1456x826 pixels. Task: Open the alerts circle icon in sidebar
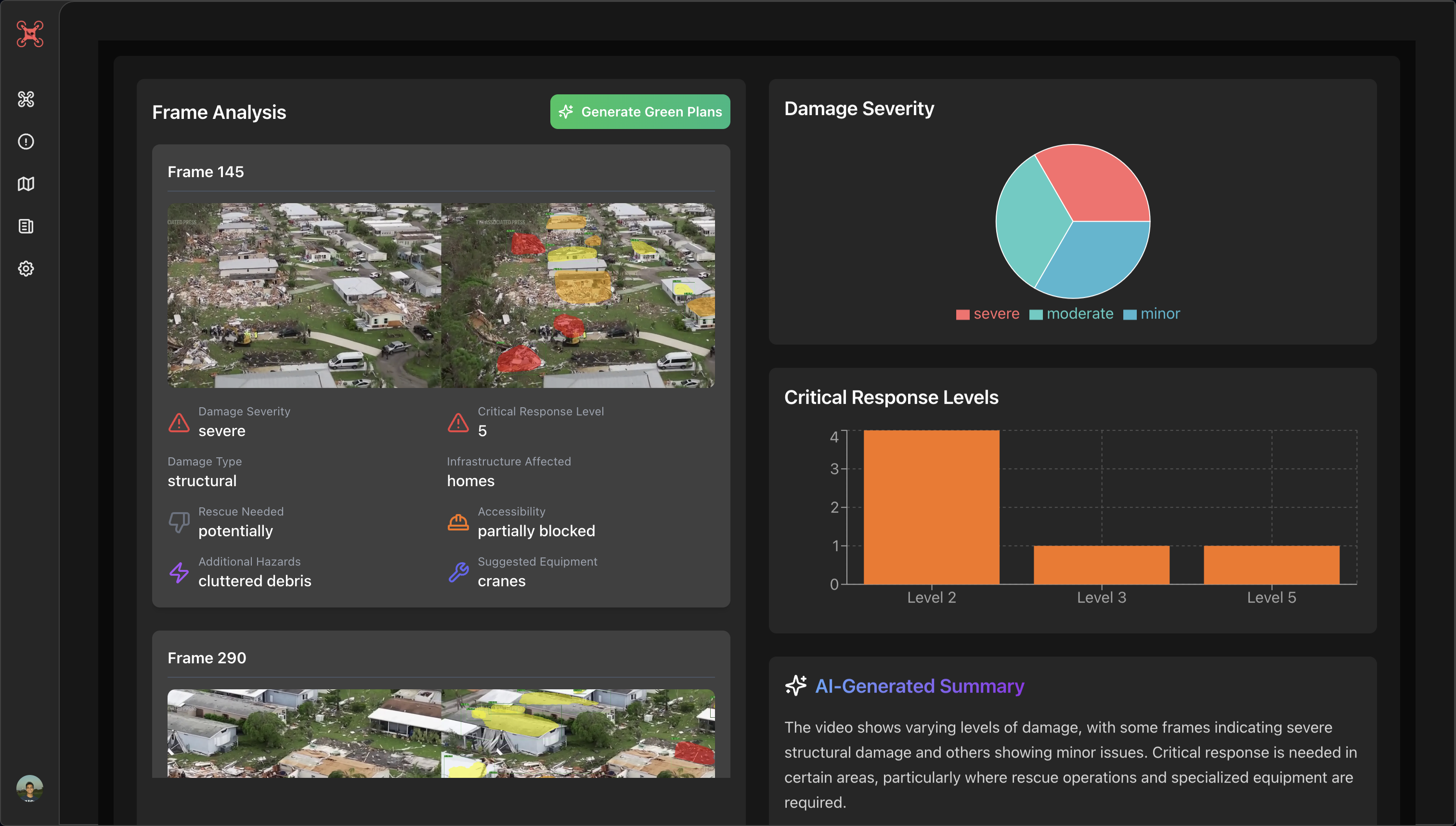[26, 141]
